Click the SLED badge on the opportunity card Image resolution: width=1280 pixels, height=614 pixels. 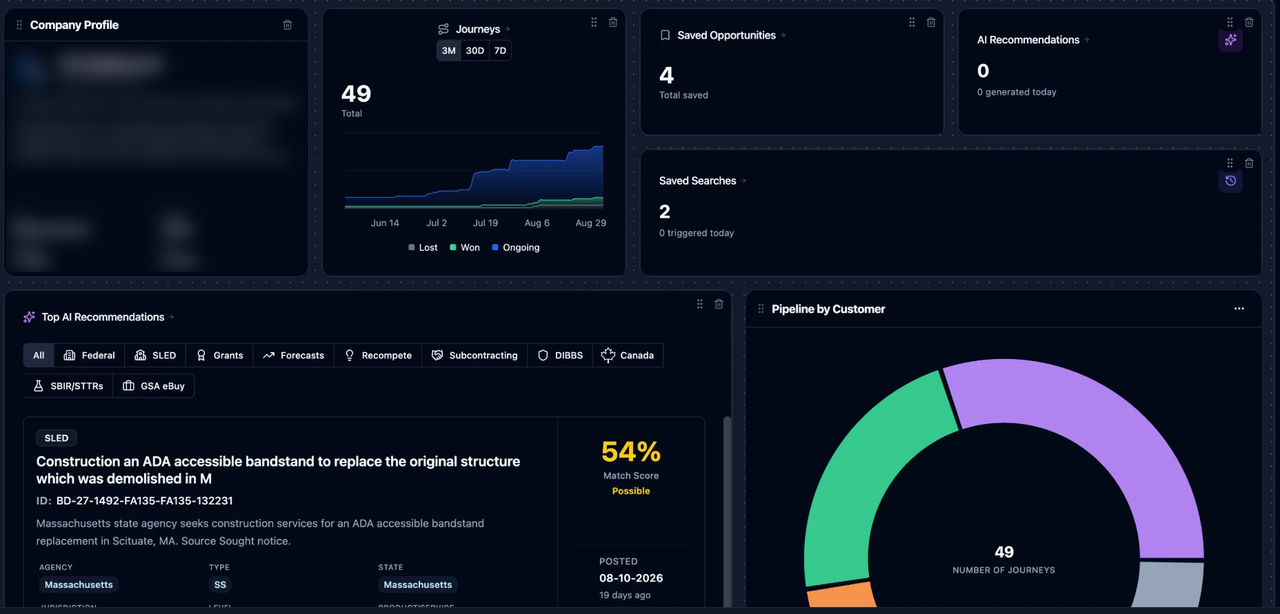coord(57,438)
